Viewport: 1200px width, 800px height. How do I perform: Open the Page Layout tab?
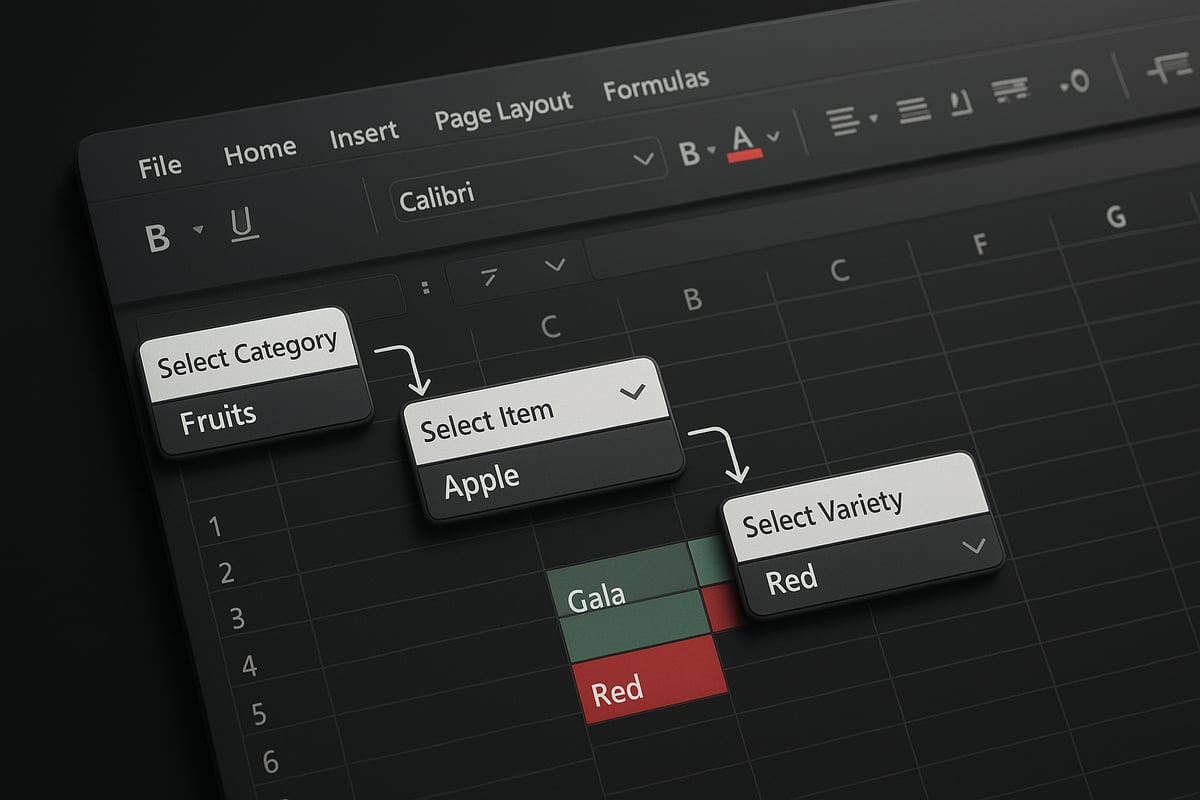coord(503,101)
